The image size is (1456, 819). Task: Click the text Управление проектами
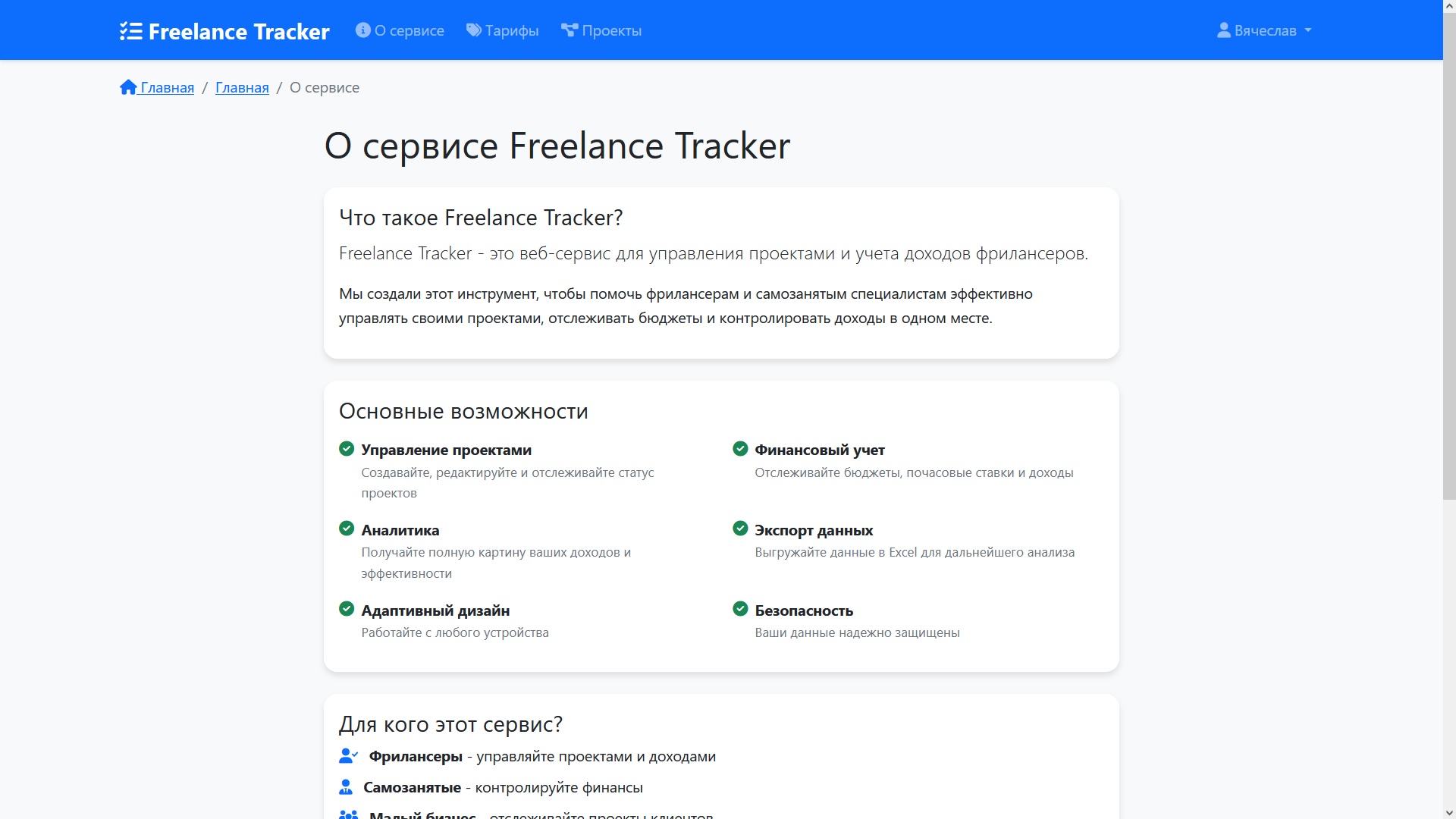tap(446, 450)
